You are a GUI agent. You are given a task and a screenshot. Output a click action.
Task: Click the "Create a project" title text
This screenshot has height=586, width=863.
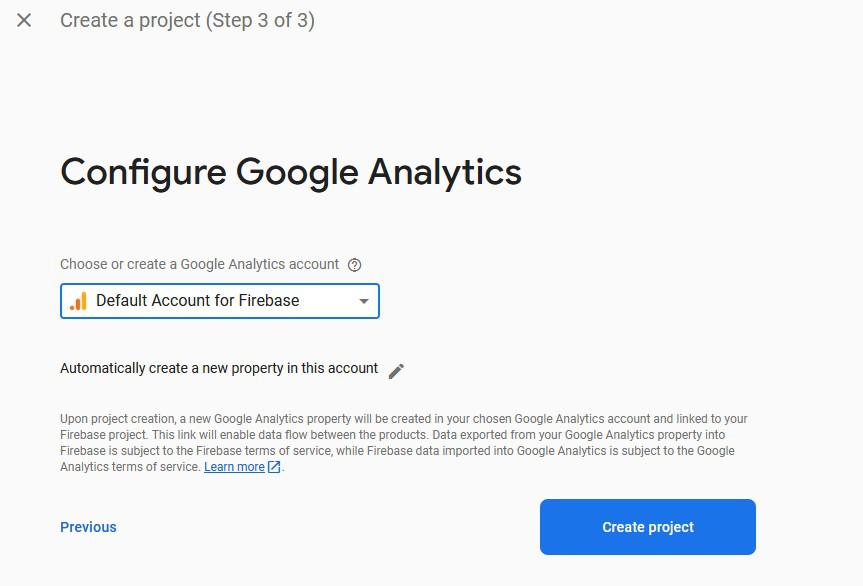130,20
